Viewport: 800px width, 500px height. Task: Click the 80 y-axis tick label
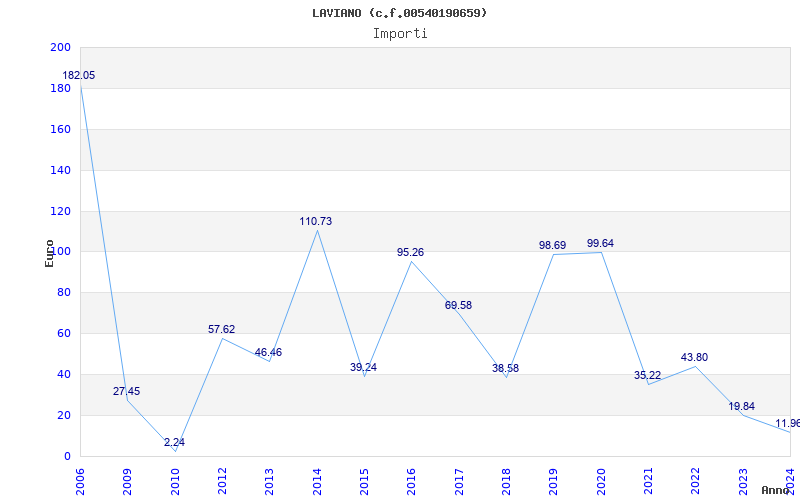pyautogui.click(x=64, y=292)
